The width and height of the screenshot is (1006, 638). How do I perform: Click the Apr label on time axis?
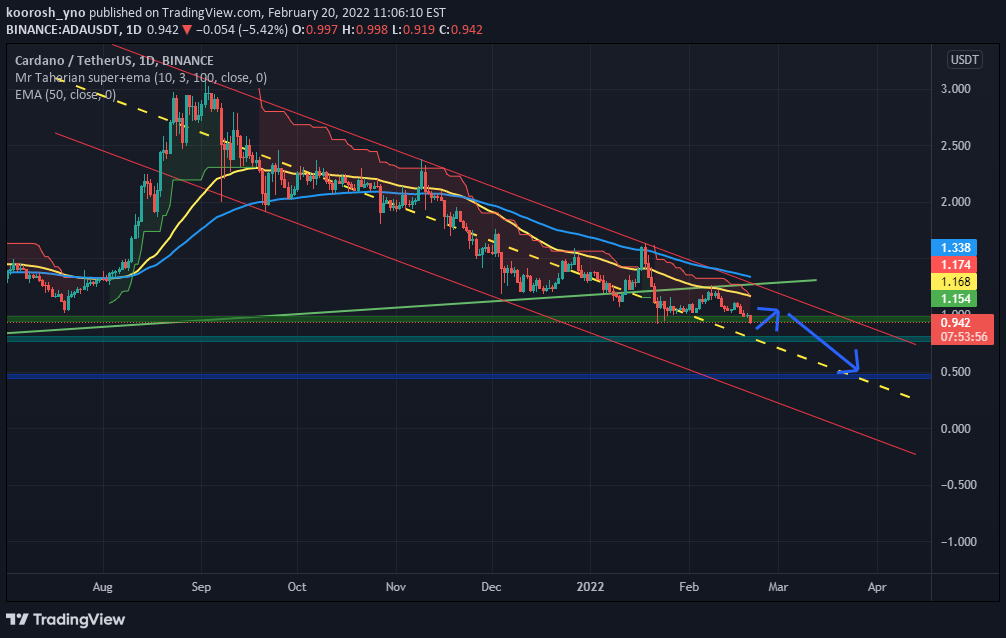click(877, 587)
